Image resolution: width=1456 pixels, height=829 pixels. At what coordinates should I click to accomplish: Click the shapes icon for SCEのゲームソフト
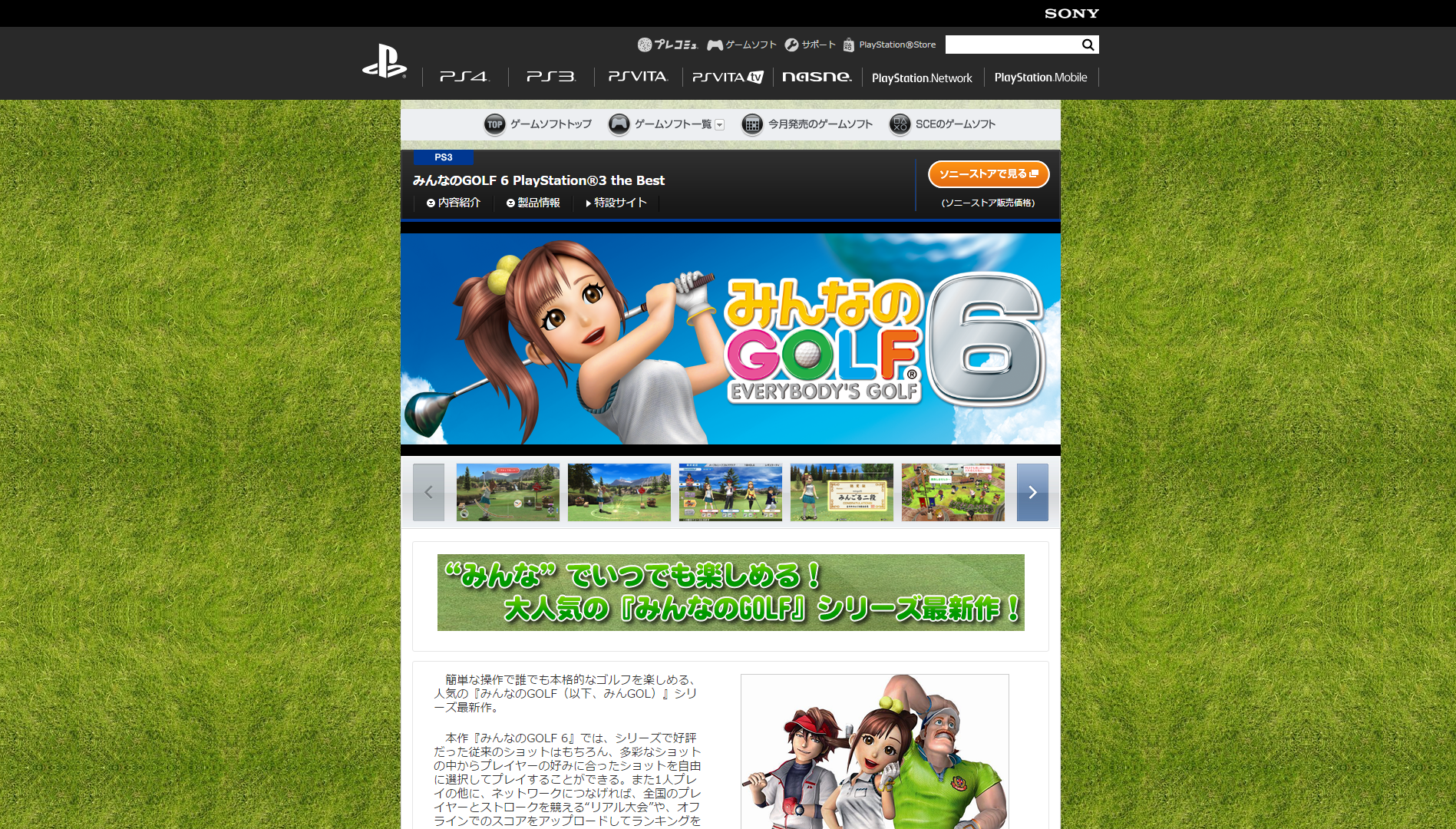click(900, 124)
